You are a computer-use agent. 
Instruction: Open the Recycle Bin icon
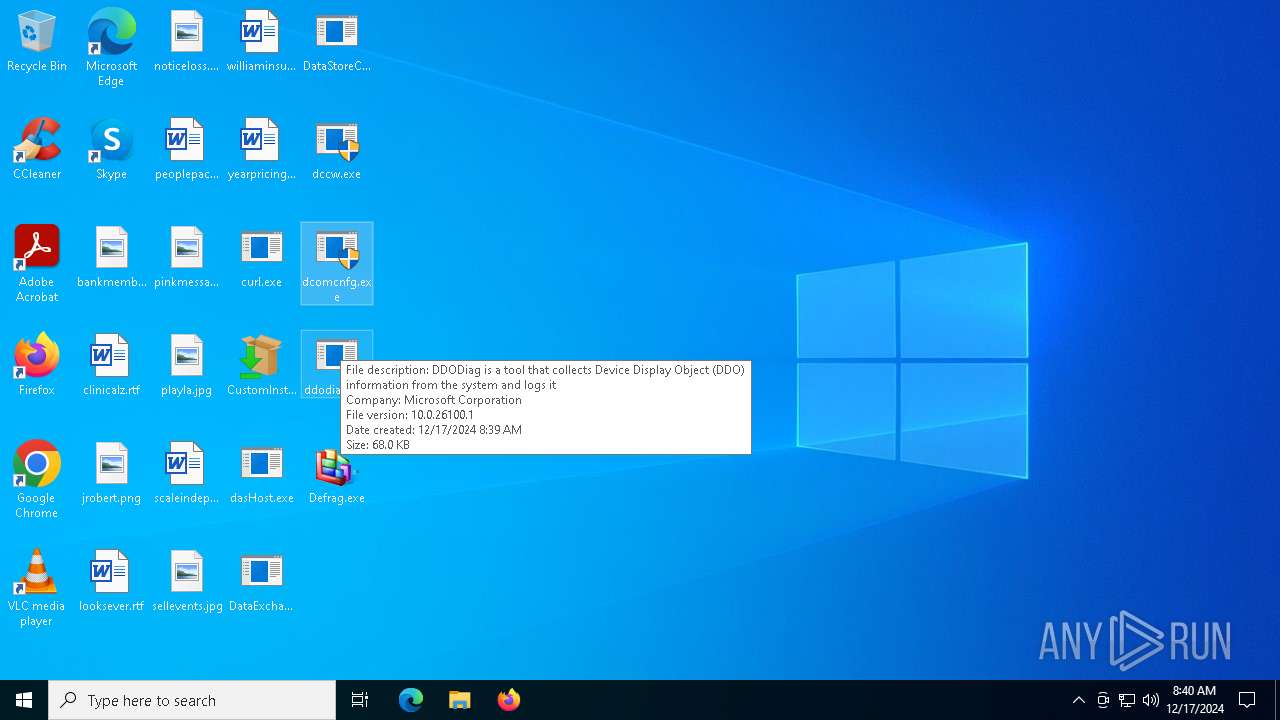pyautogui.click(x=37, y=42)
